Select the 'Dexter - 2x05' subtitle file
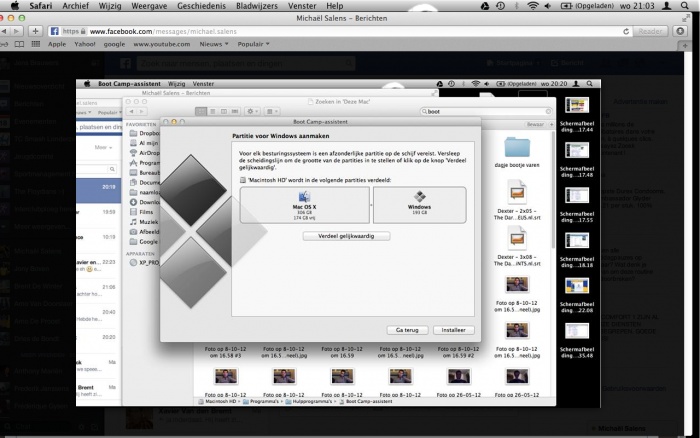Screen dimensions: 700x438 coord(517,199)
